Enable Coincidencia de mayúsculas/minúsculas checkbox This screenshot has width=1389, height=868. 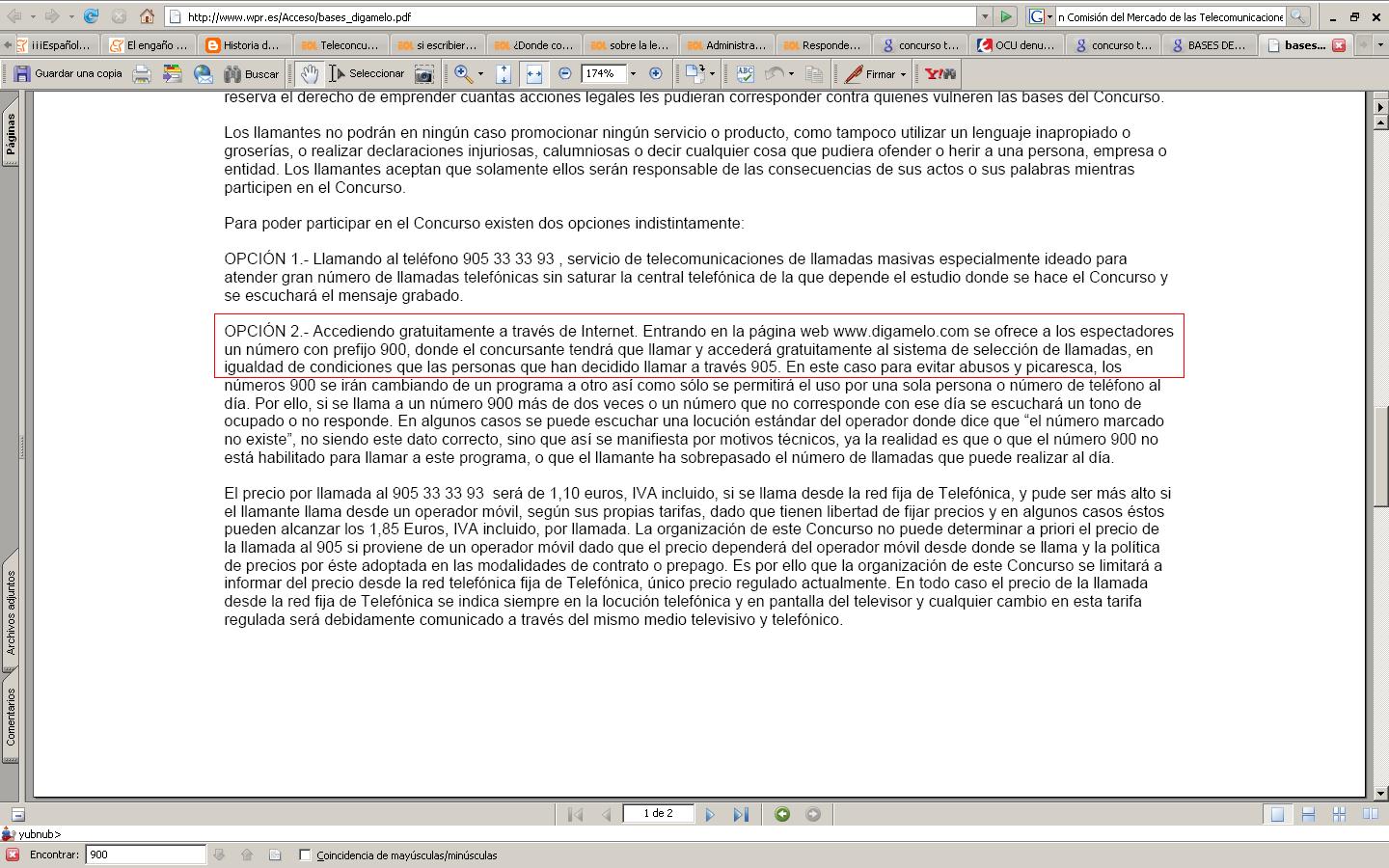click(305, 854)
